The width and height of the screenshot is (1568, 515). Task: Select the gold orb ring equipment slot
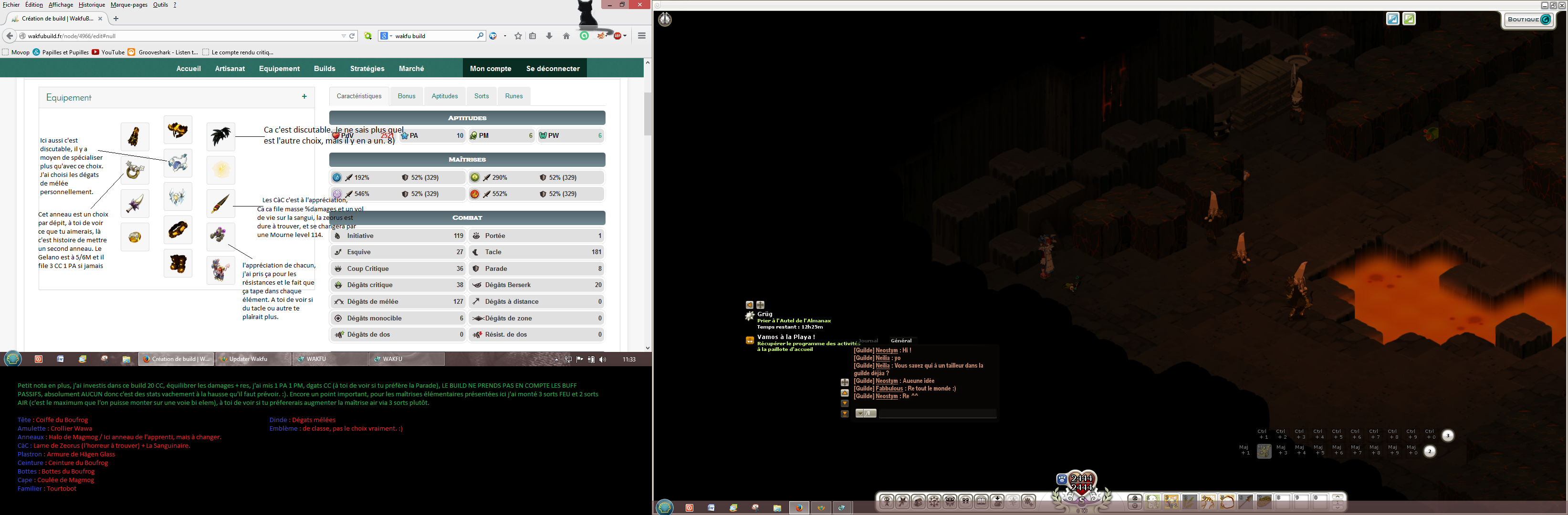(135, 237)
